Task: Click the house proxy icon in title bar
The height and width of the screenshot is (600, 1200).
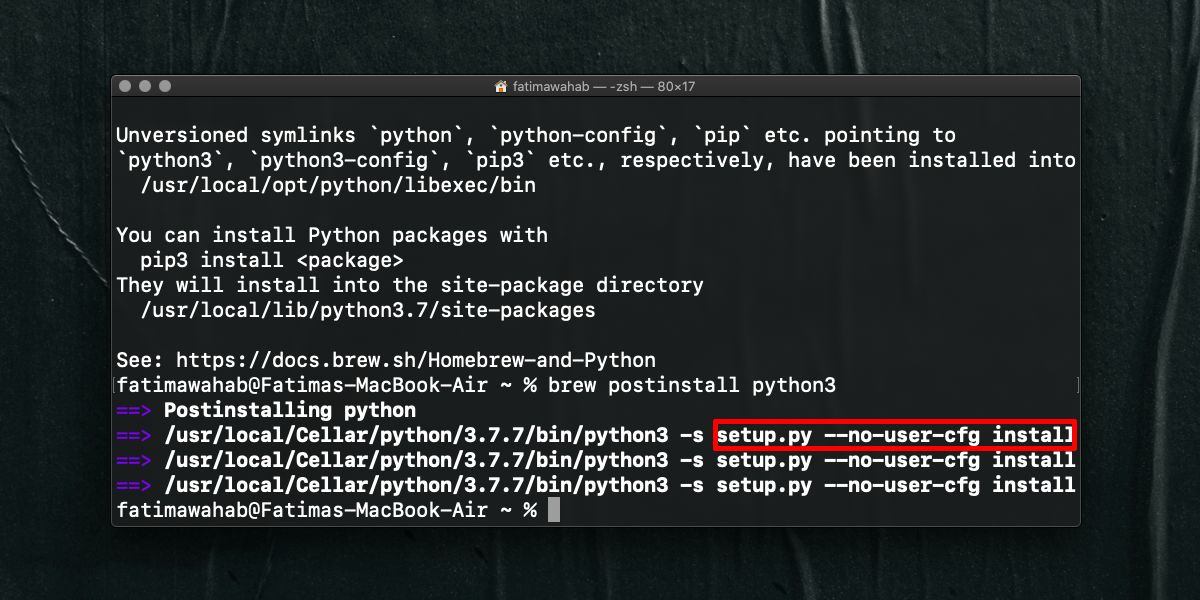Action: coord(499,86)
